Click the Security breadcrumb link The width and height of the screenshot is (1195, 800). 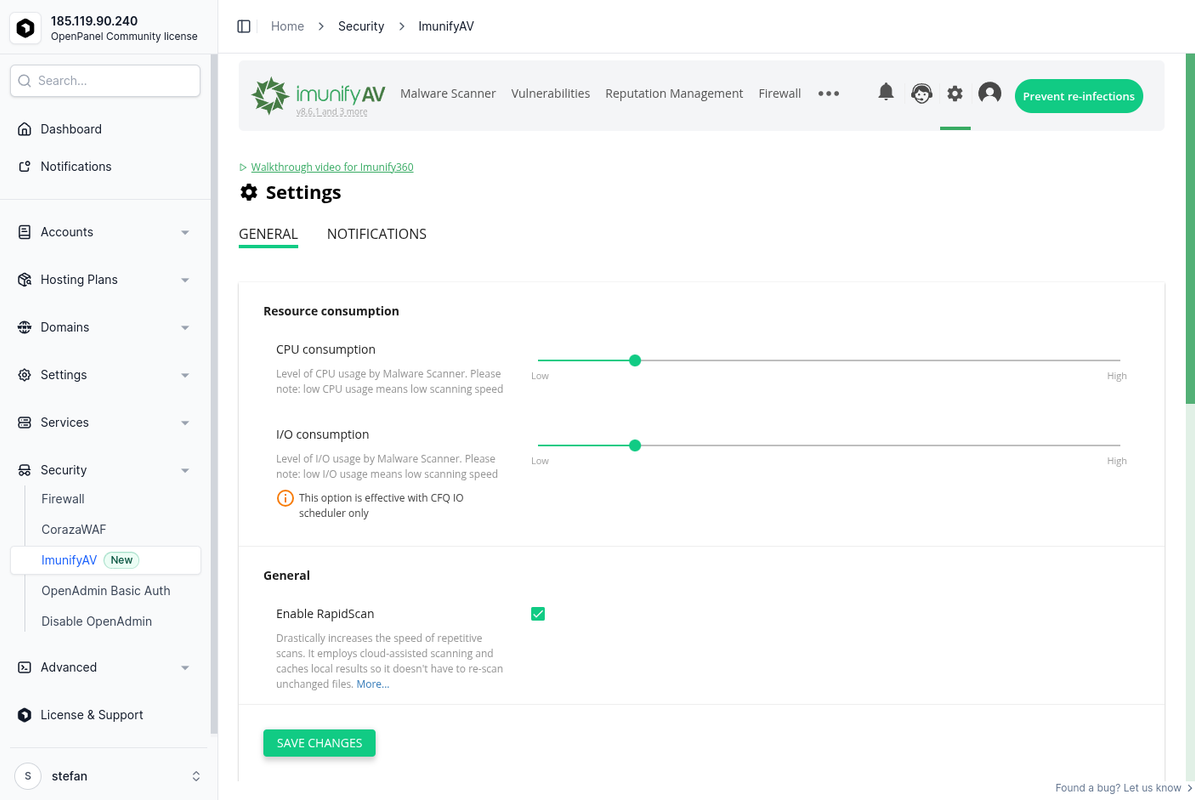tap(361, 26)
